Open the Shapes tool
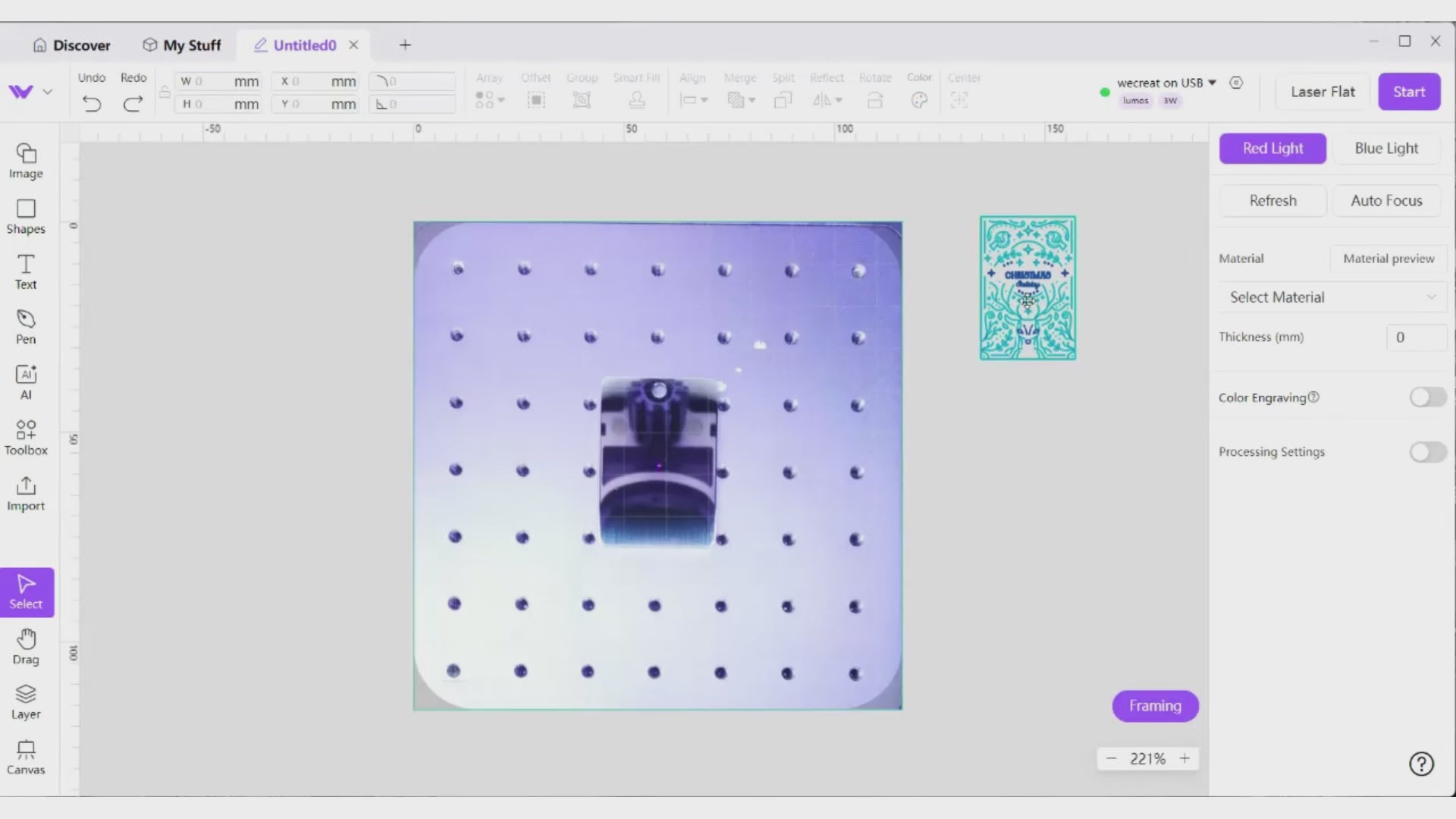Screen dimensions: 1456x819 click(26, 217)
